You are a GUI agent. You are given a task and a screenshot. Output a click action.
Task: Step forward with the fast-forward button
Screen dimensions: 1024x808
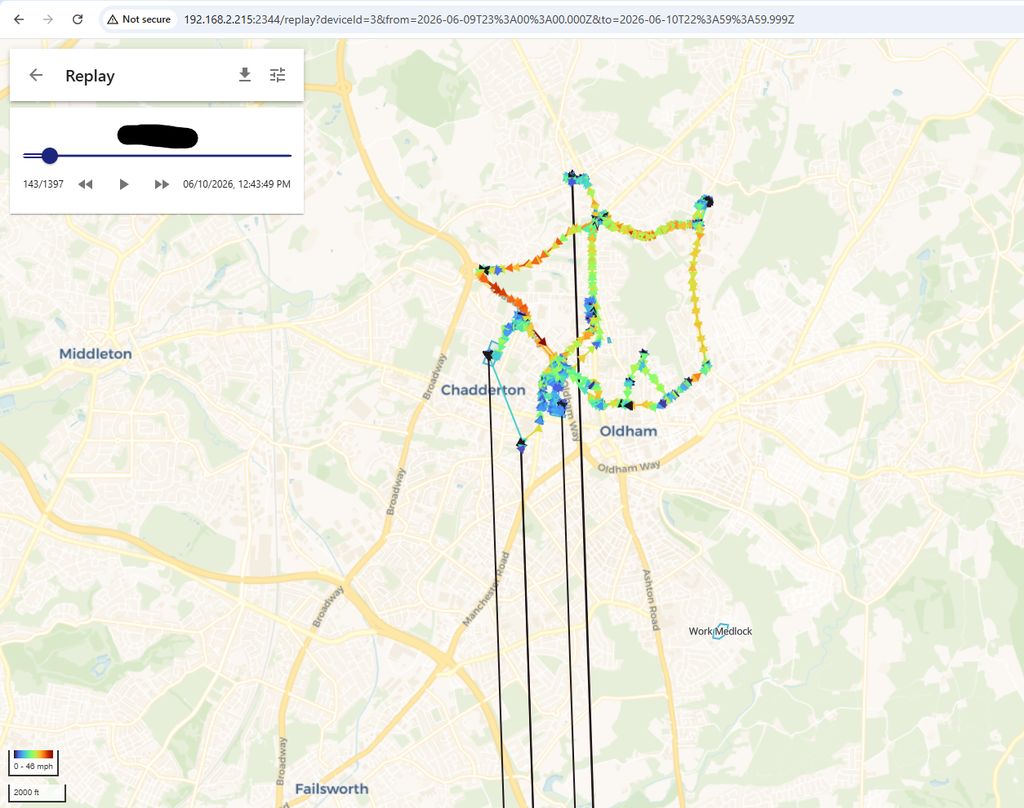[x=161, y=184]
